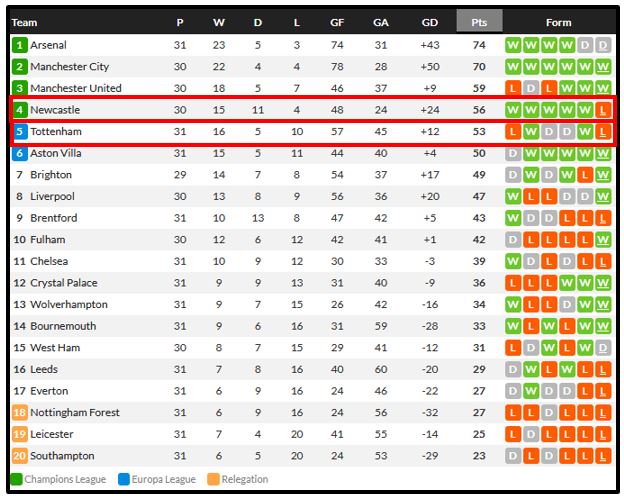Sort table by Pts column header

[479, 23]
